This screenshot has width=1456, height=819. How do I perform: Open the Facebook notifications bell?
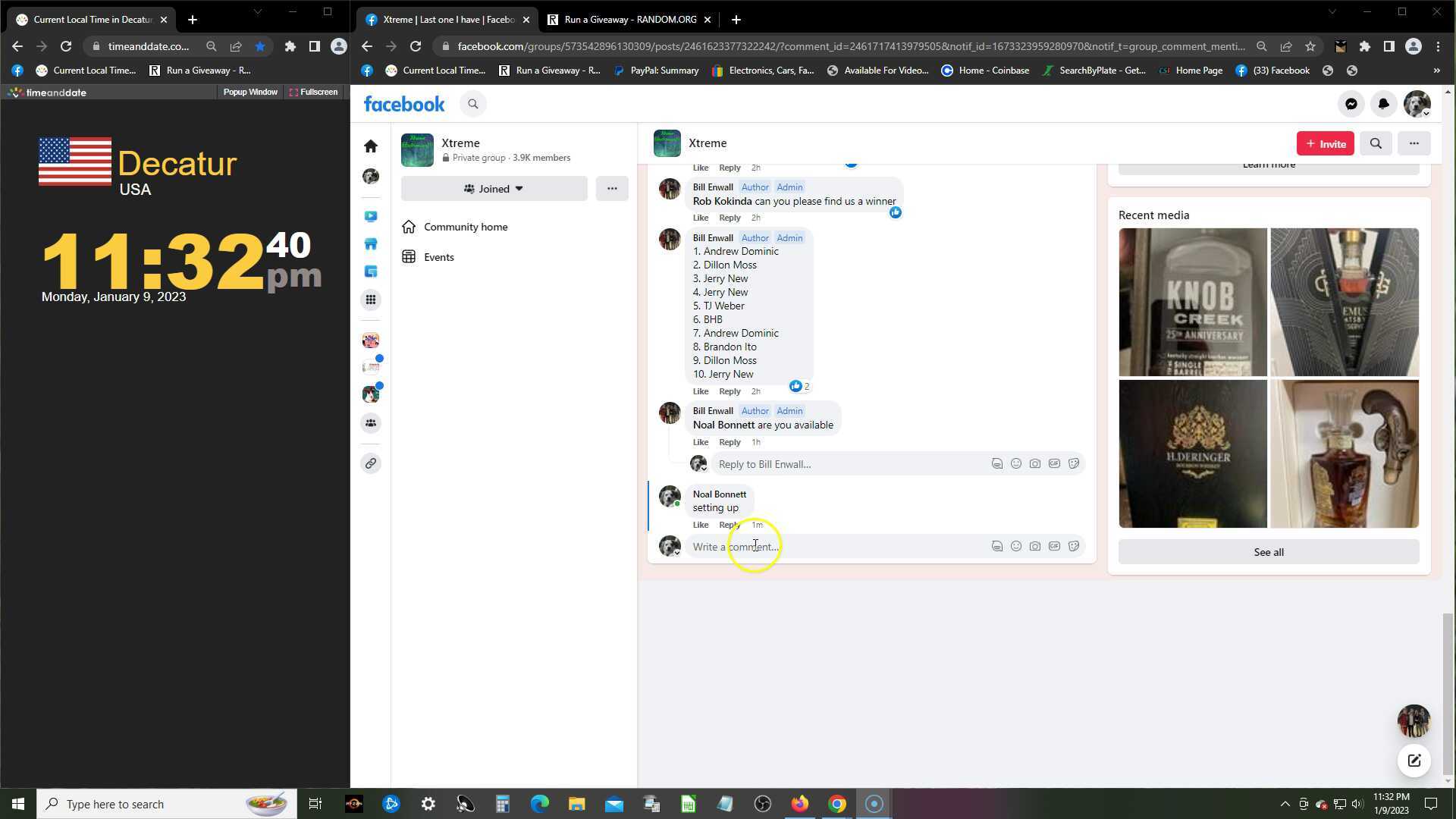(1383, 105)
